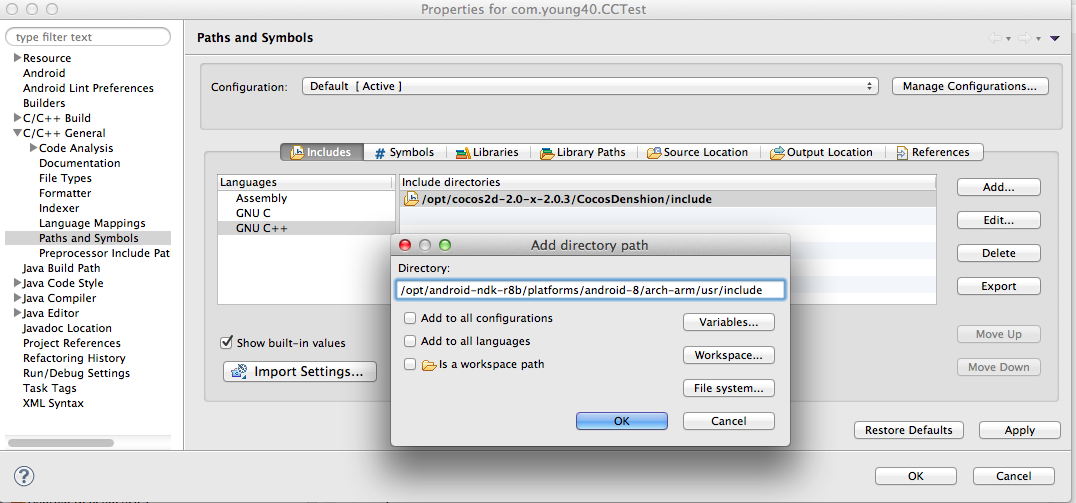Click the Variables... button
The image size is (1076, 503).
point(728,322)
